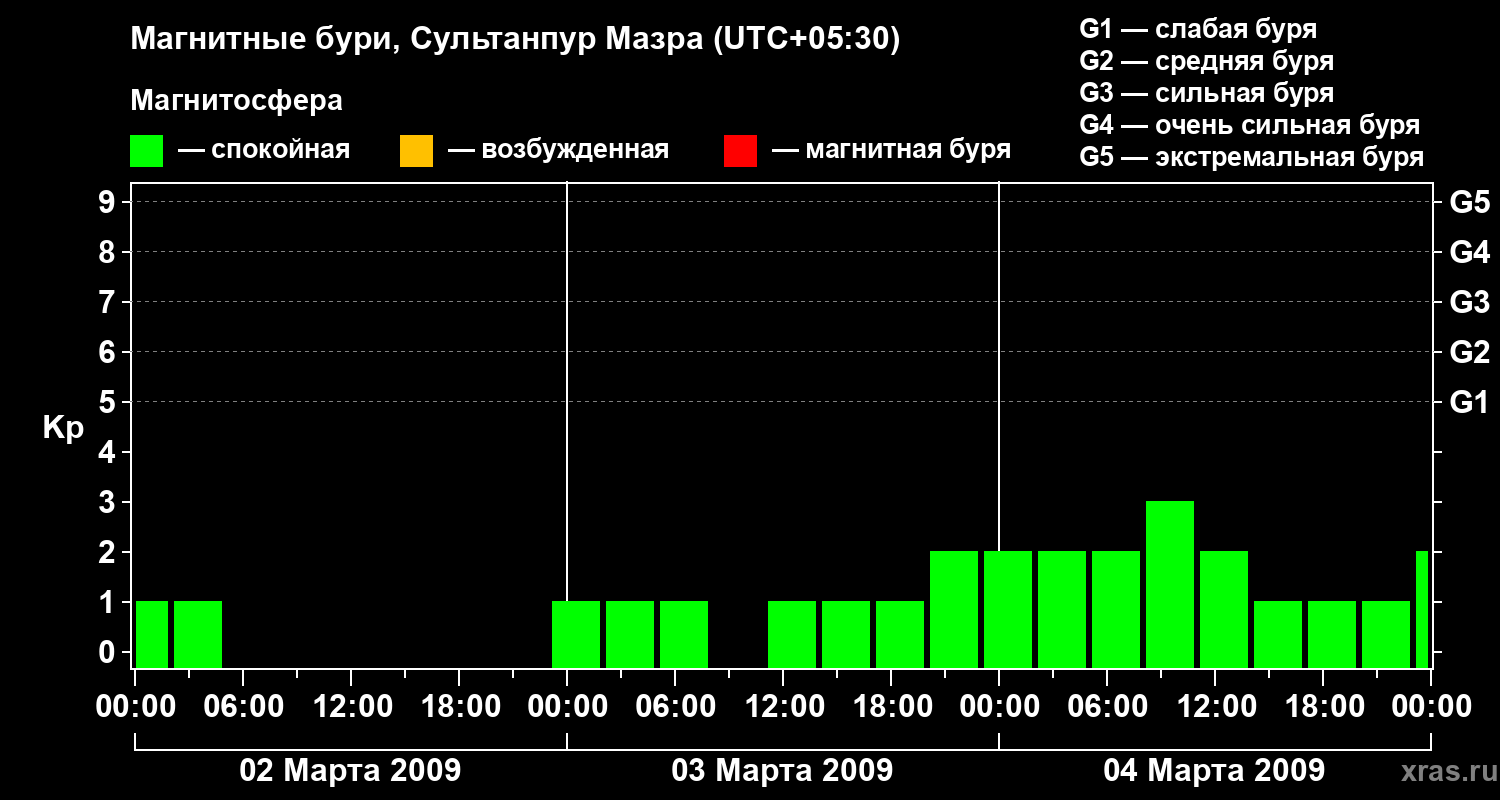Click the G5 label on the right axis

click(1469, 202)
